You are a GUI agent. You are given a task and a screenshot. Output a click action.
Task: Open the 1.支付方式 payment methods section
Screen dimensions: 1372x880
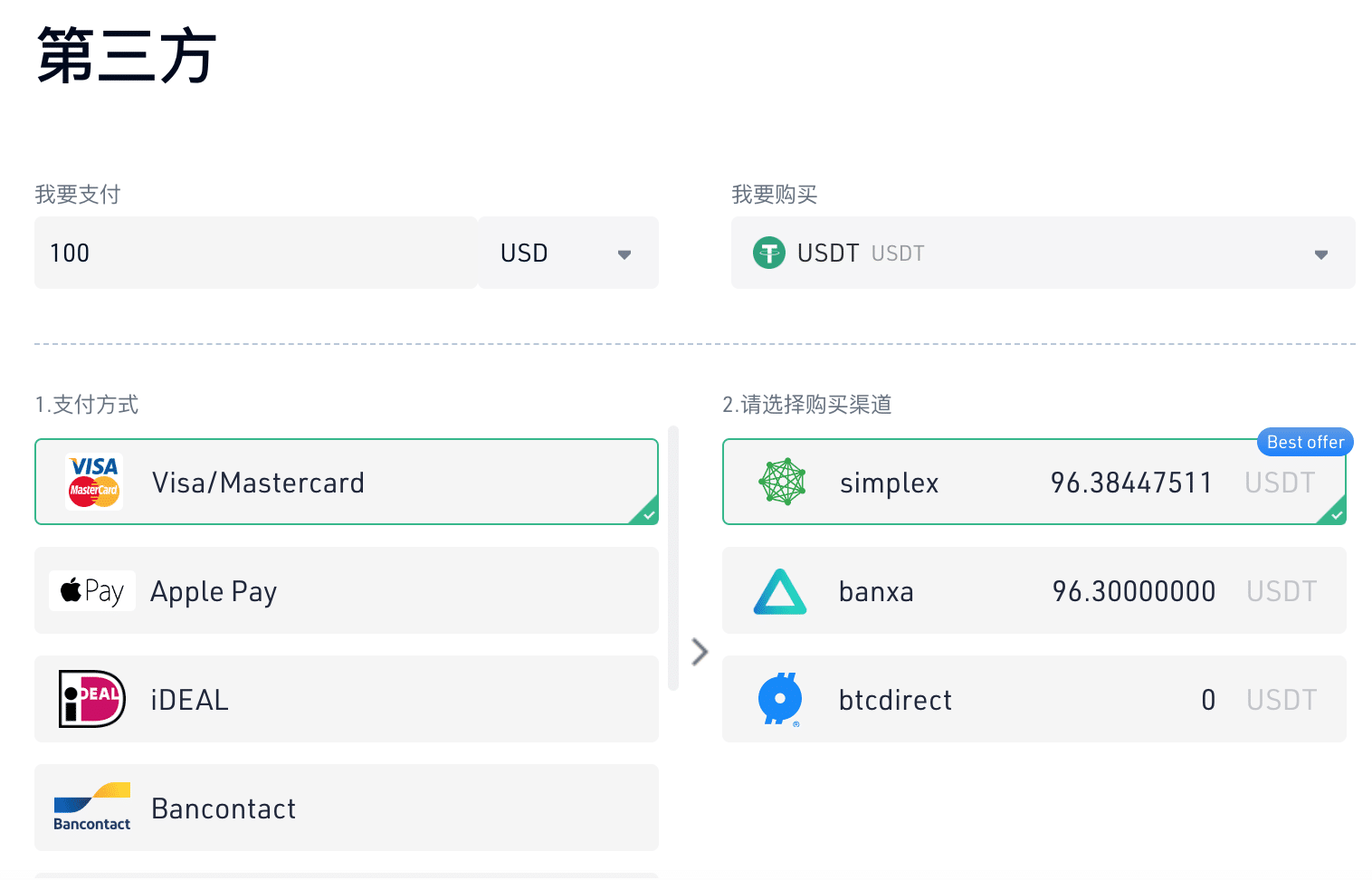click(86, 405)
